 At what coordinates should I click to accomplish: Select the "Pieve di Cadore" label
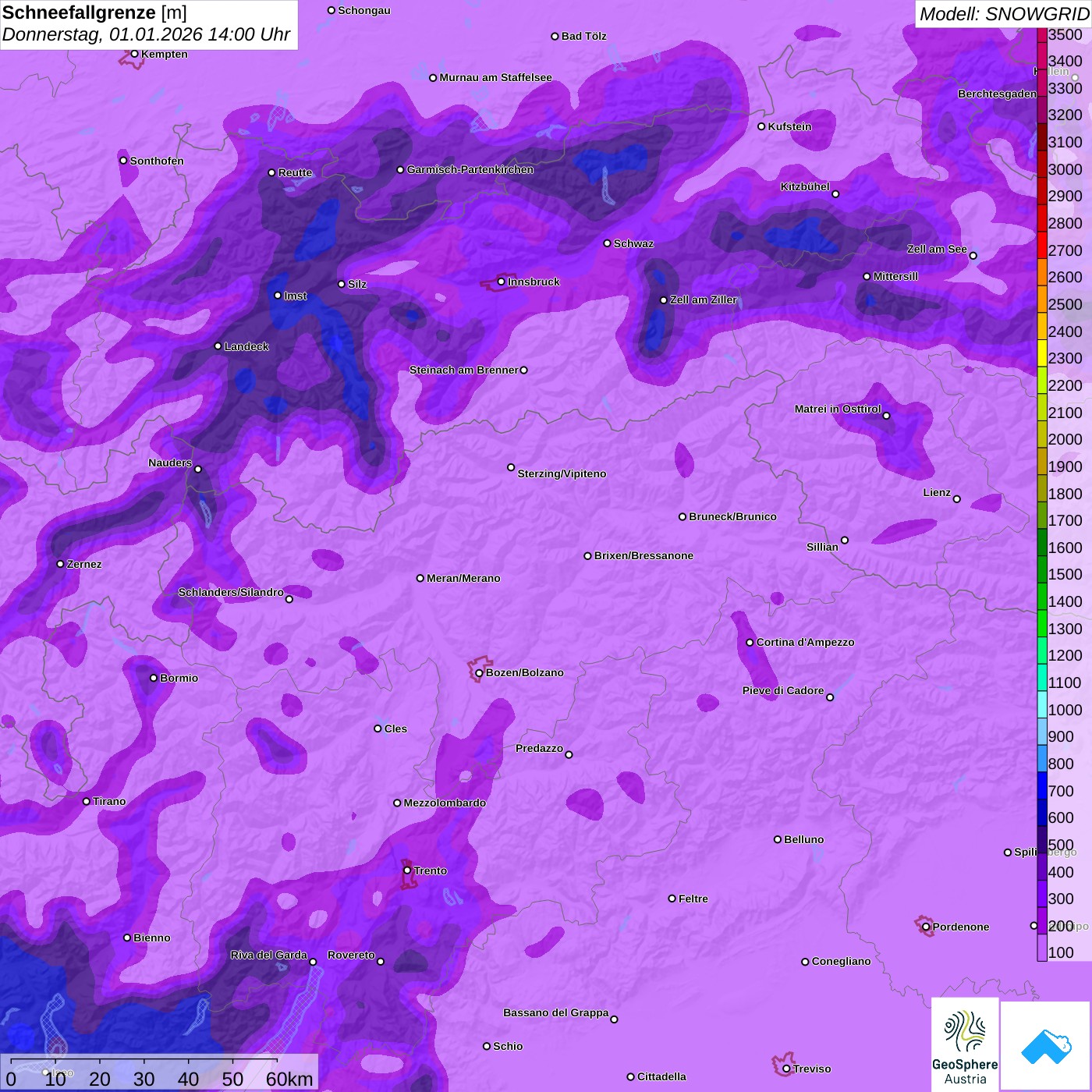click(x=783, y=690)
